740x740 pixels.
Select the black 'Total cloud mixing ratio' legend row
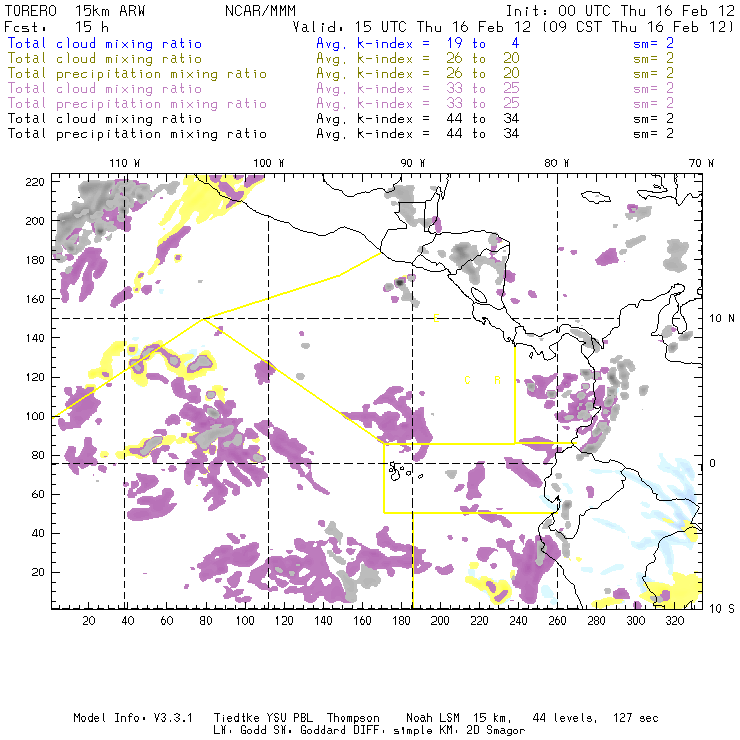pyautogui.click(x=340, y=118)
